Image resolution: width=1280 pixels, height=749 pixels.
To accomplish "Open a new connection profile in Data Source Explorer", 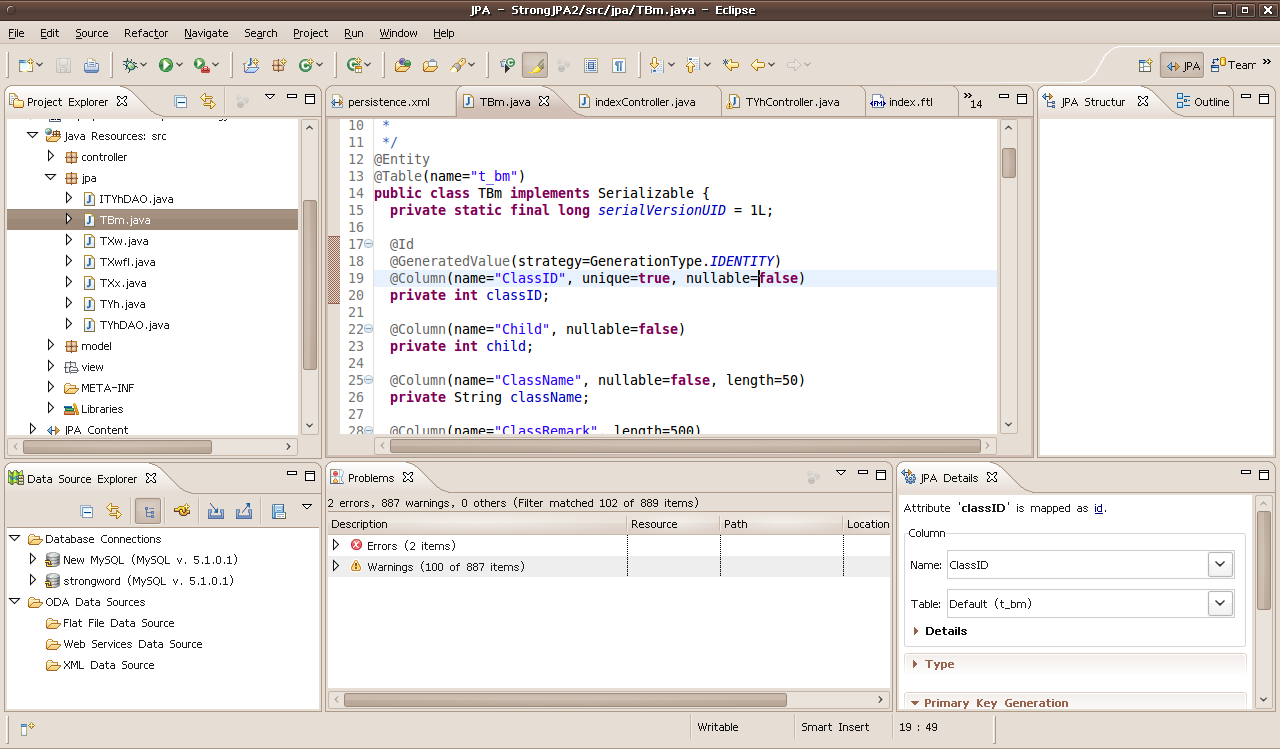I will 181,511.
